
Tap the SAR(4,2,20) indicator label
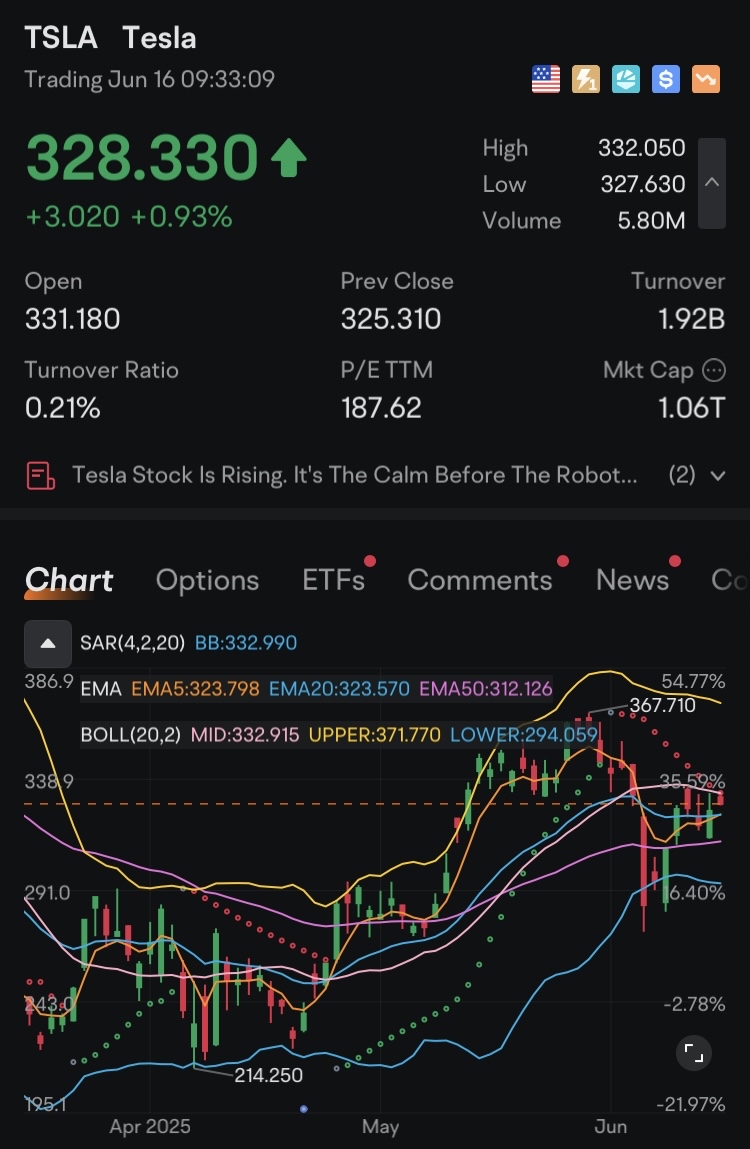pyautogui.click(x=133, y=643)
